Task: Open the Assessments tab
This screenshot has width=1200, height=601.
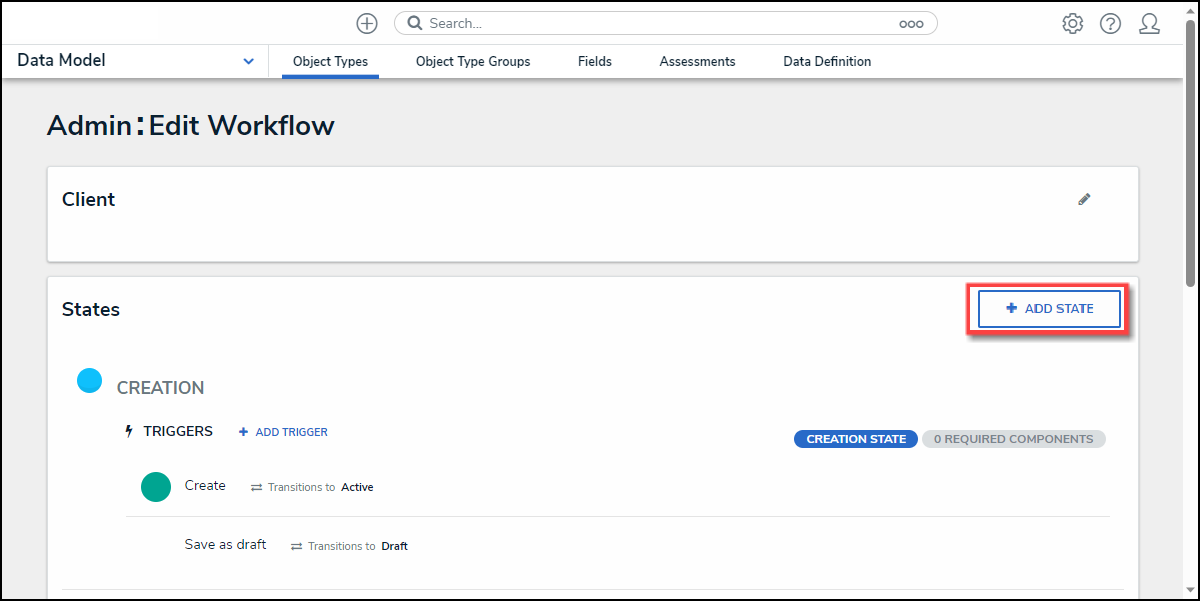Action: pos(697,61)
